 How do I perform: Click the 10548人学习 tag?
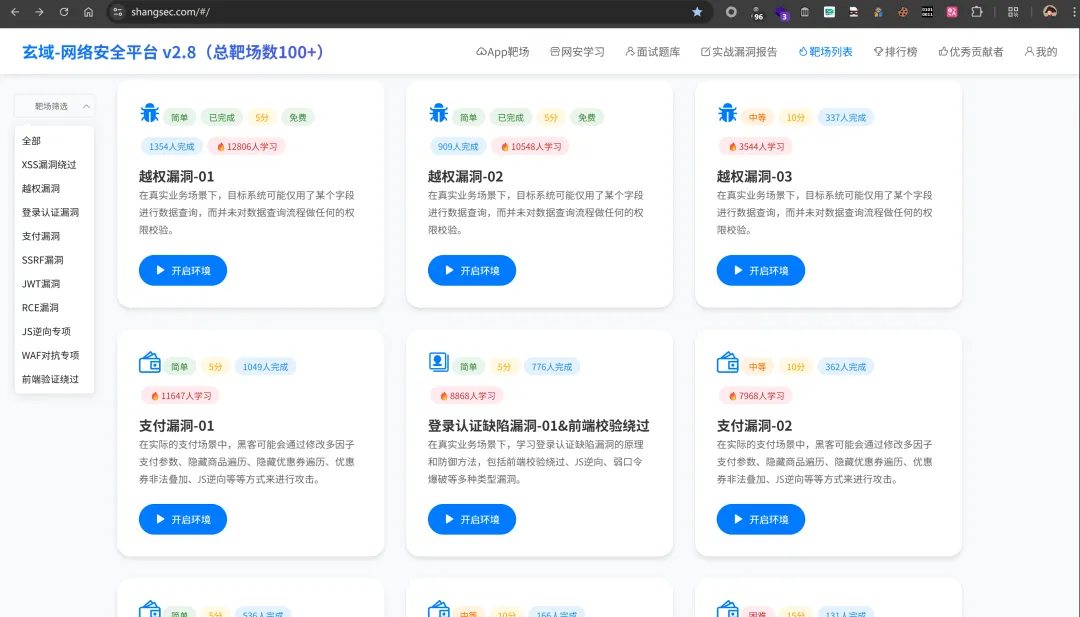coord(531,147)
